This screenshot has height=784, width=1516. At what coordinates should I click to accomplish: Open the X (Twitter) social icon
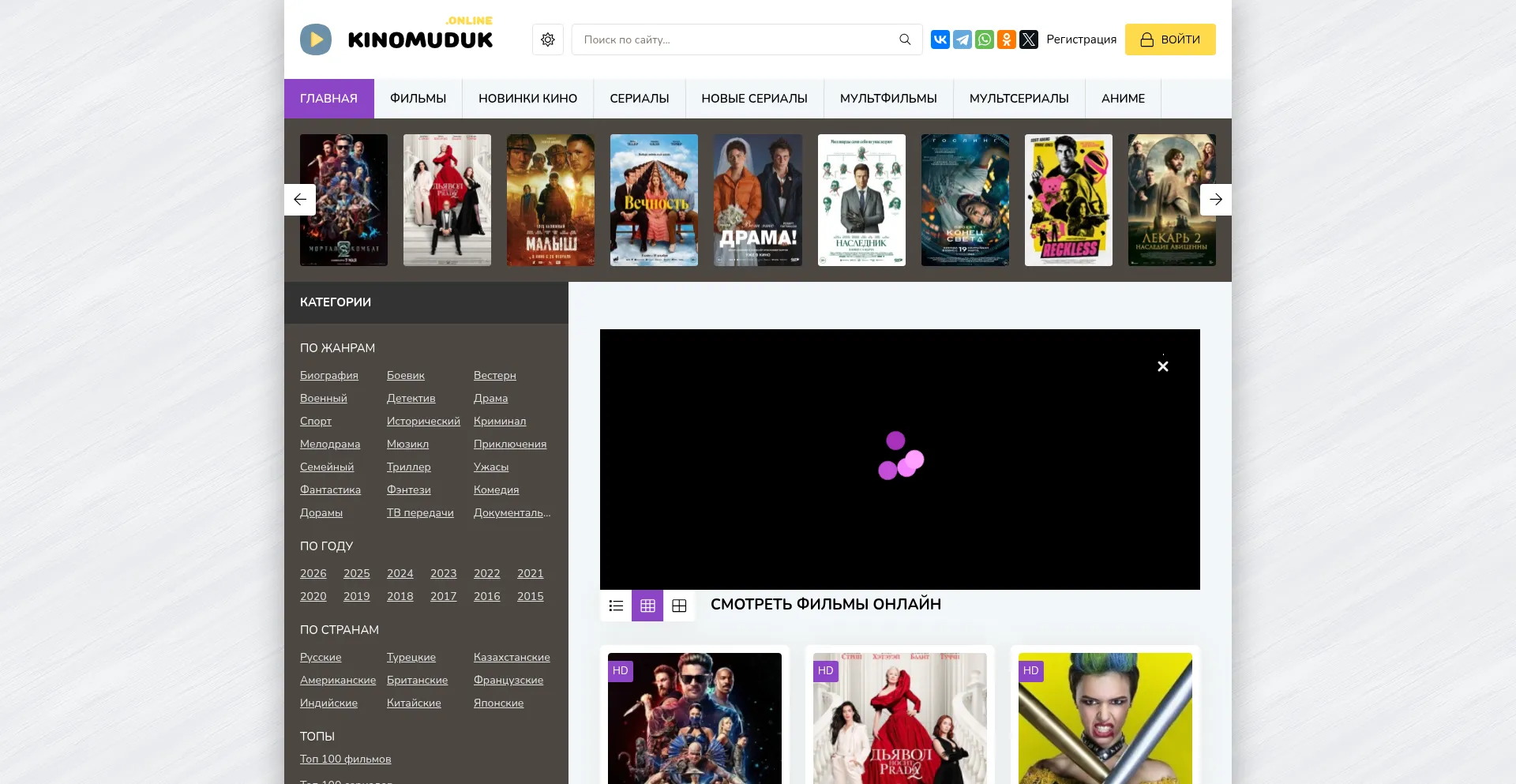1029,39
